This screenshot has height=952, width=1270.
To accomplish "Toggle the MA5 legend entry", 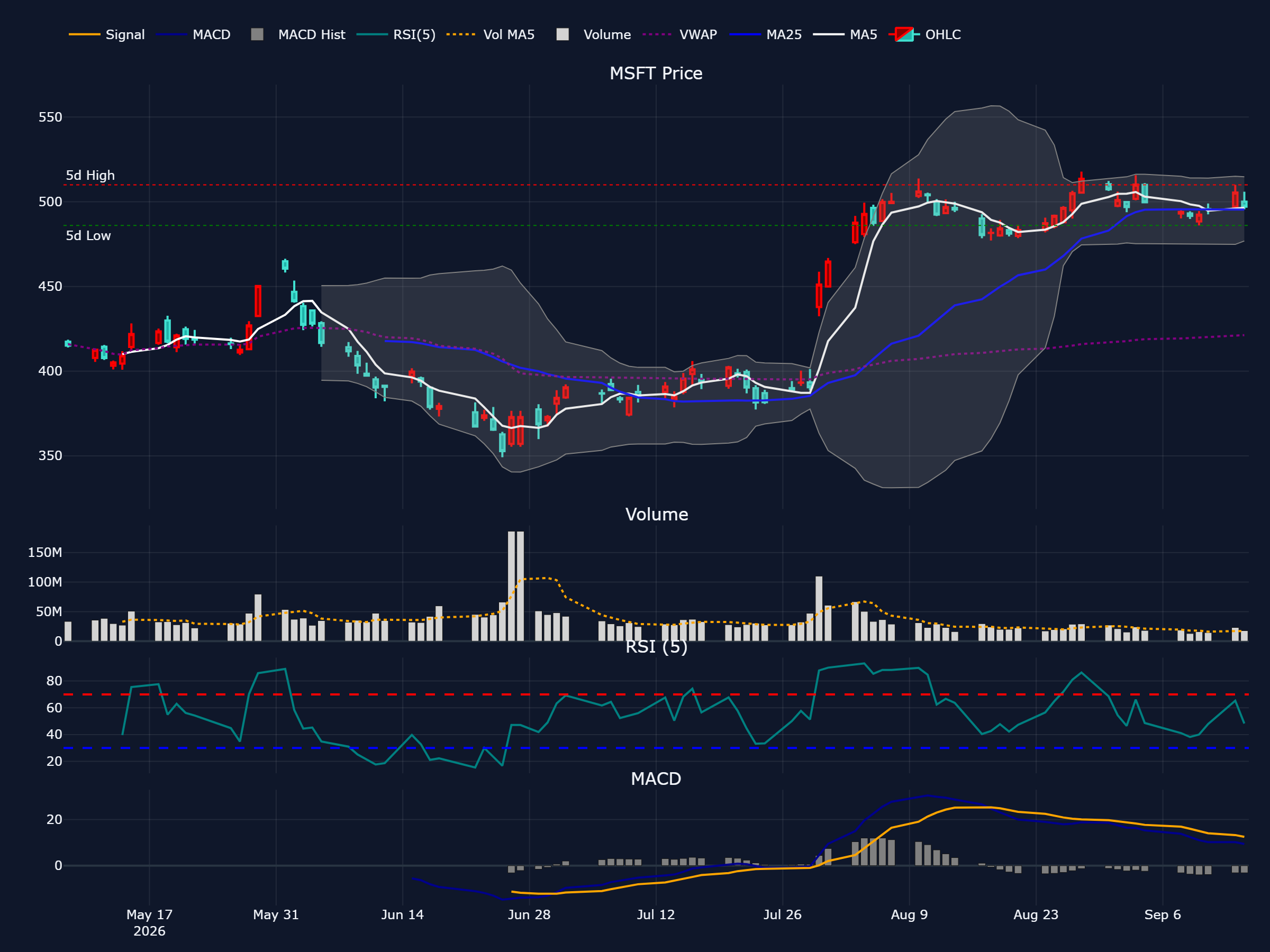I will (x=845, y=34).
